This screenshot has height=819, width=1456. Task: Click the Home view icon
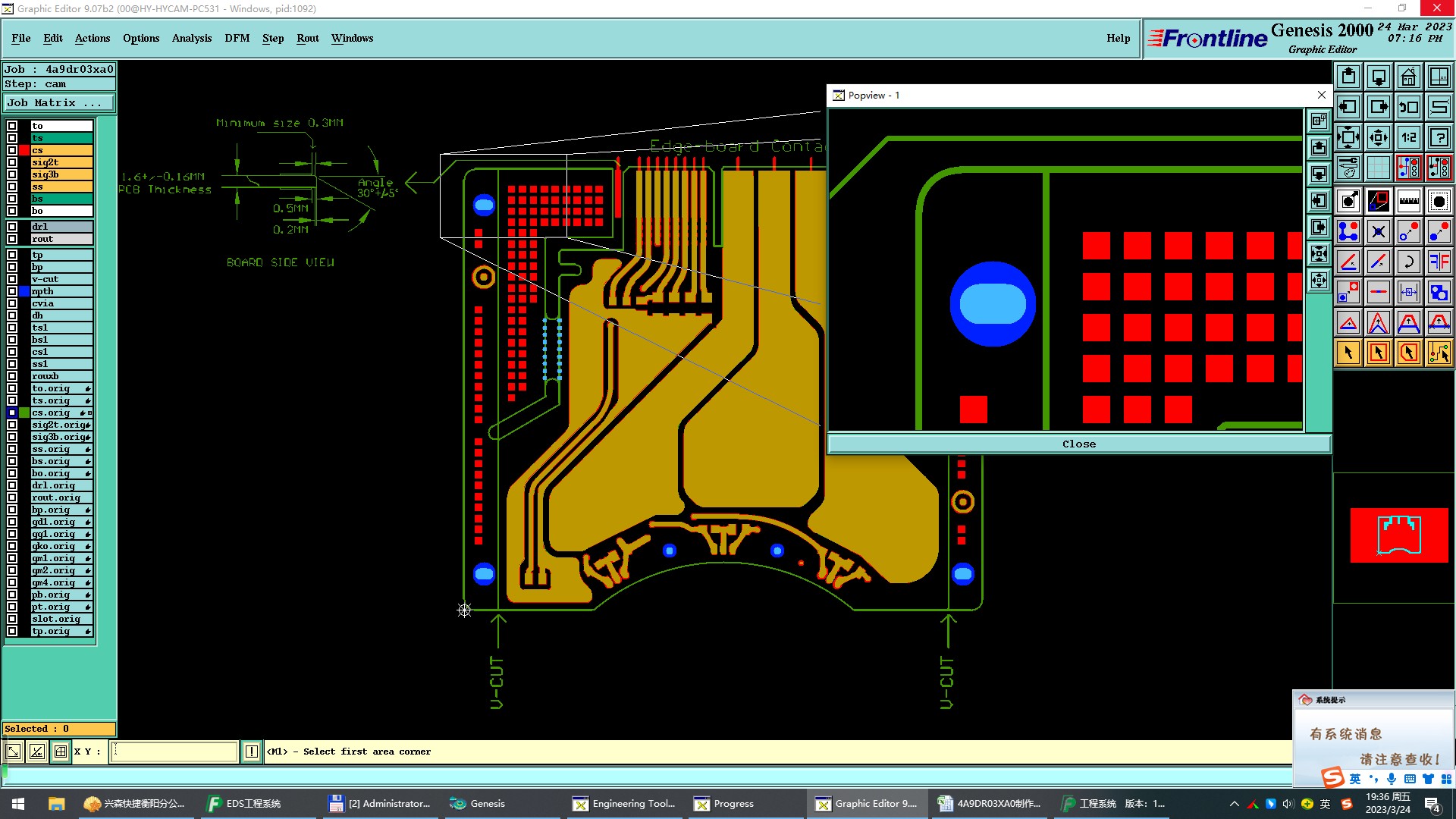pyautogui.click(x=1408, y=77)
